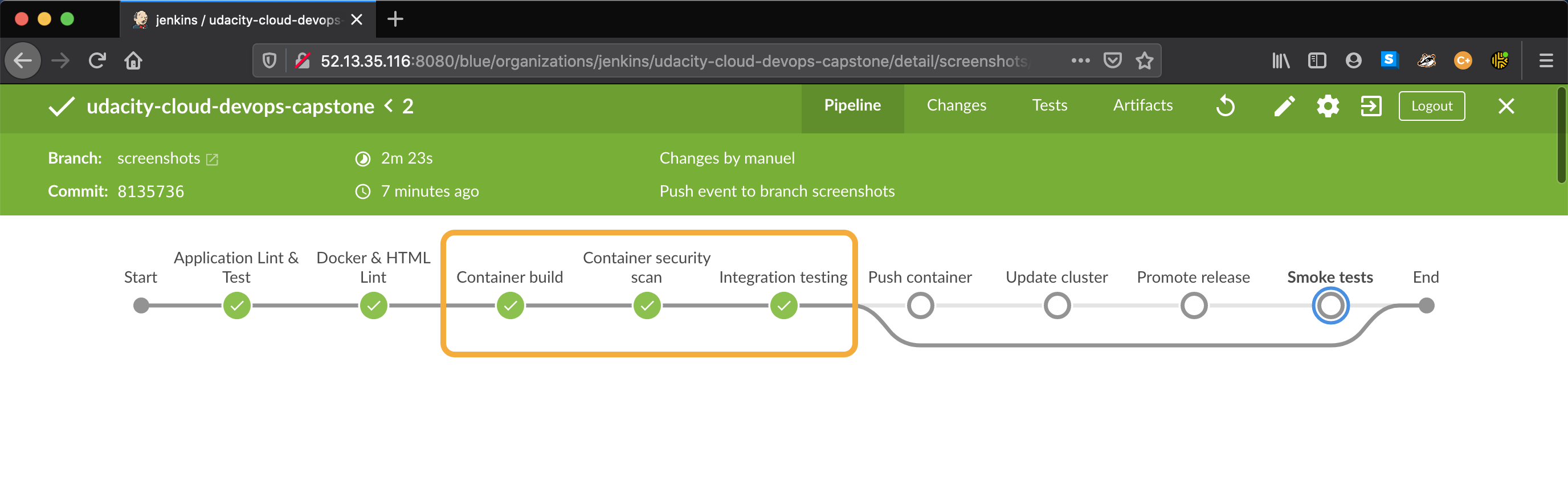Open the browser library icon
Viewport: 1568px width, 489px height.
(x=1281, y=60)
